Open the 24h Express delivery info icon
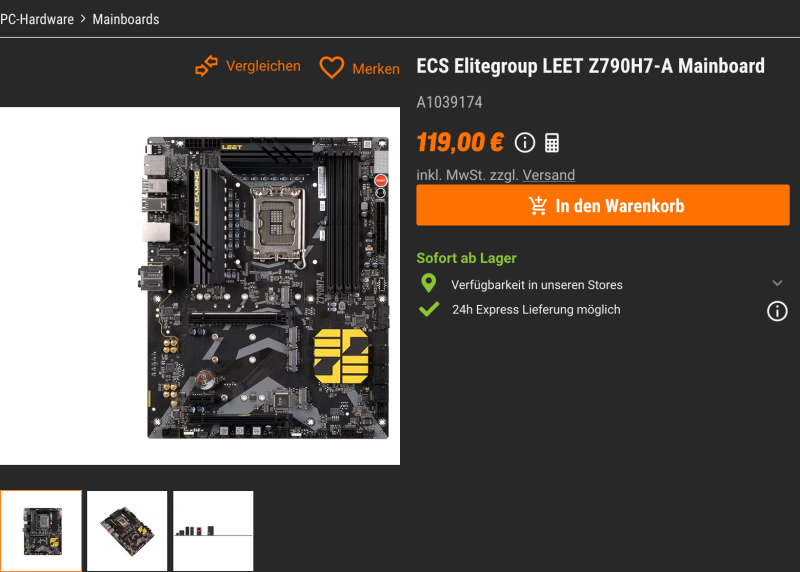 (x=777, y=311)
